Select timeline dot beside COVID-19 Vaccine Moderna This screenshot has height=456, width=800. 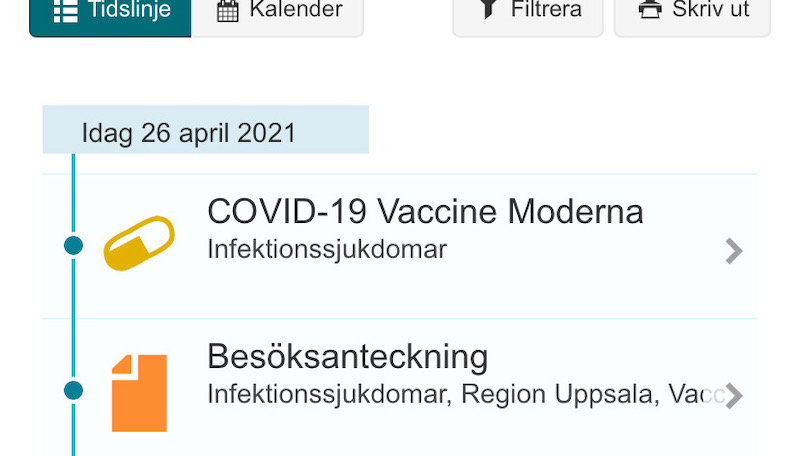coord(73,246)
